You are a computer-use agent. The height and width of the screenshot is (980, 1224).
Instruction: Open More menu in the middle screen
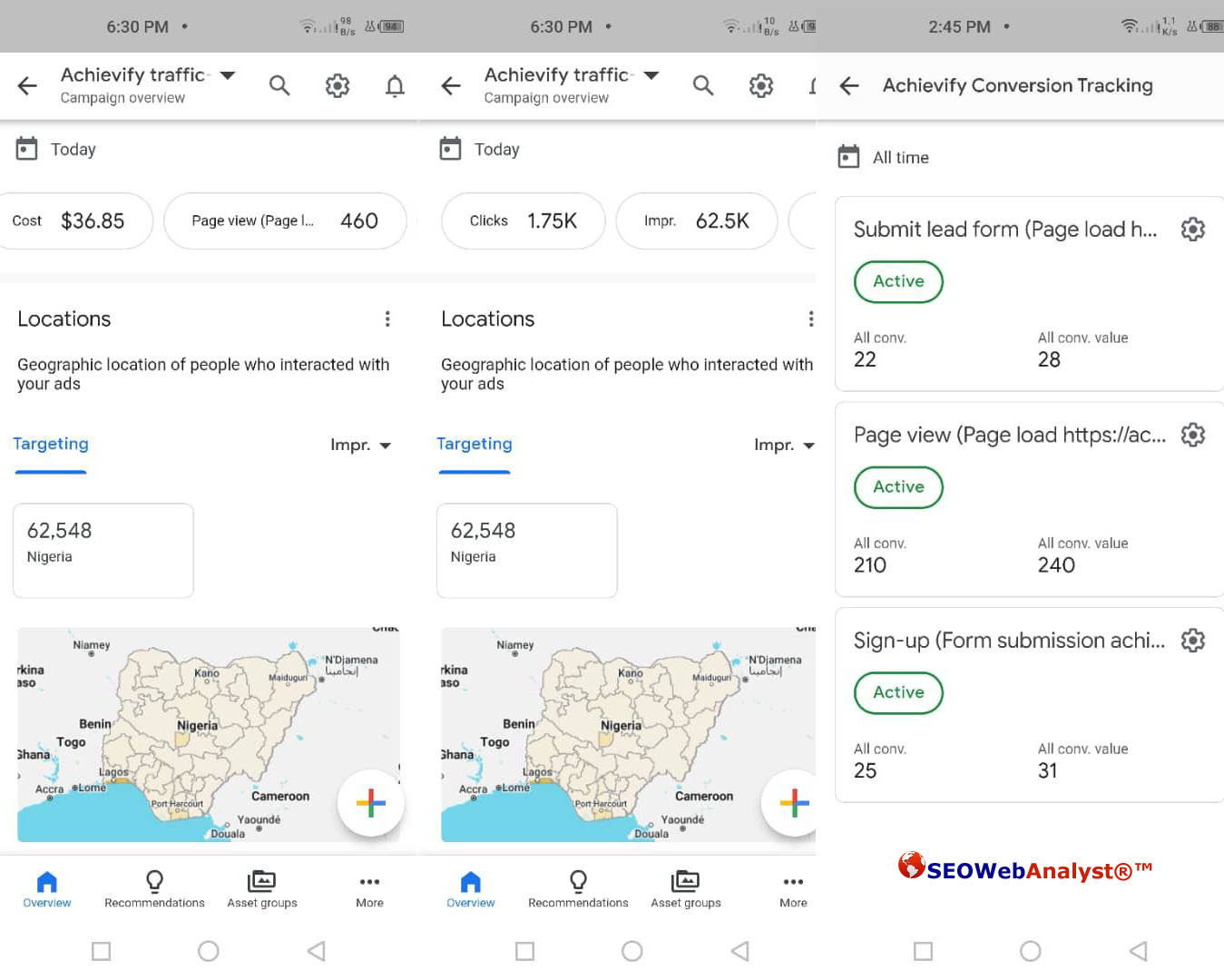point(793,889)
